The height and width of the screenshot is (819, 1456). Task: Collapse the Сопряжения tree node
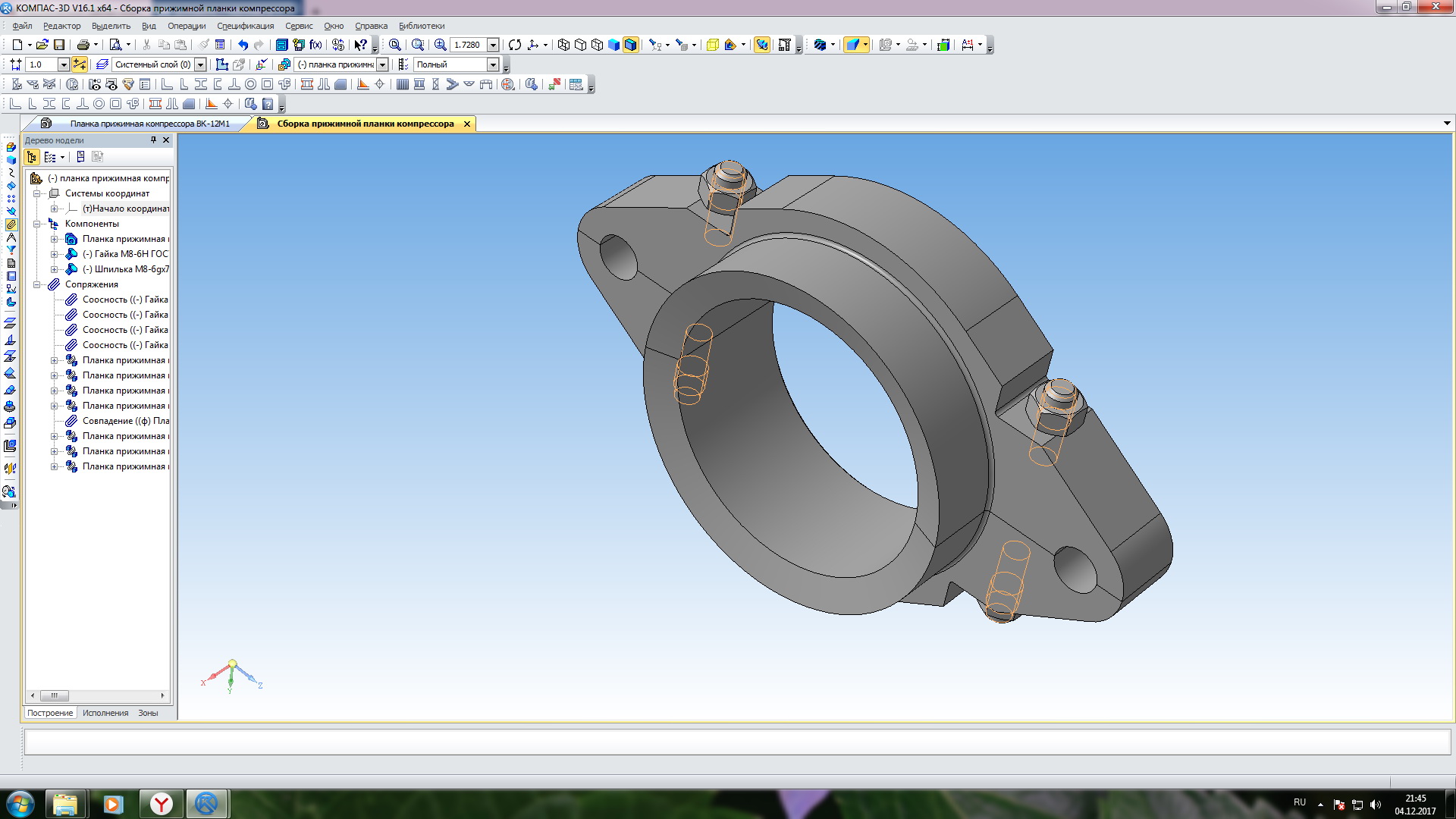[36, 284]
